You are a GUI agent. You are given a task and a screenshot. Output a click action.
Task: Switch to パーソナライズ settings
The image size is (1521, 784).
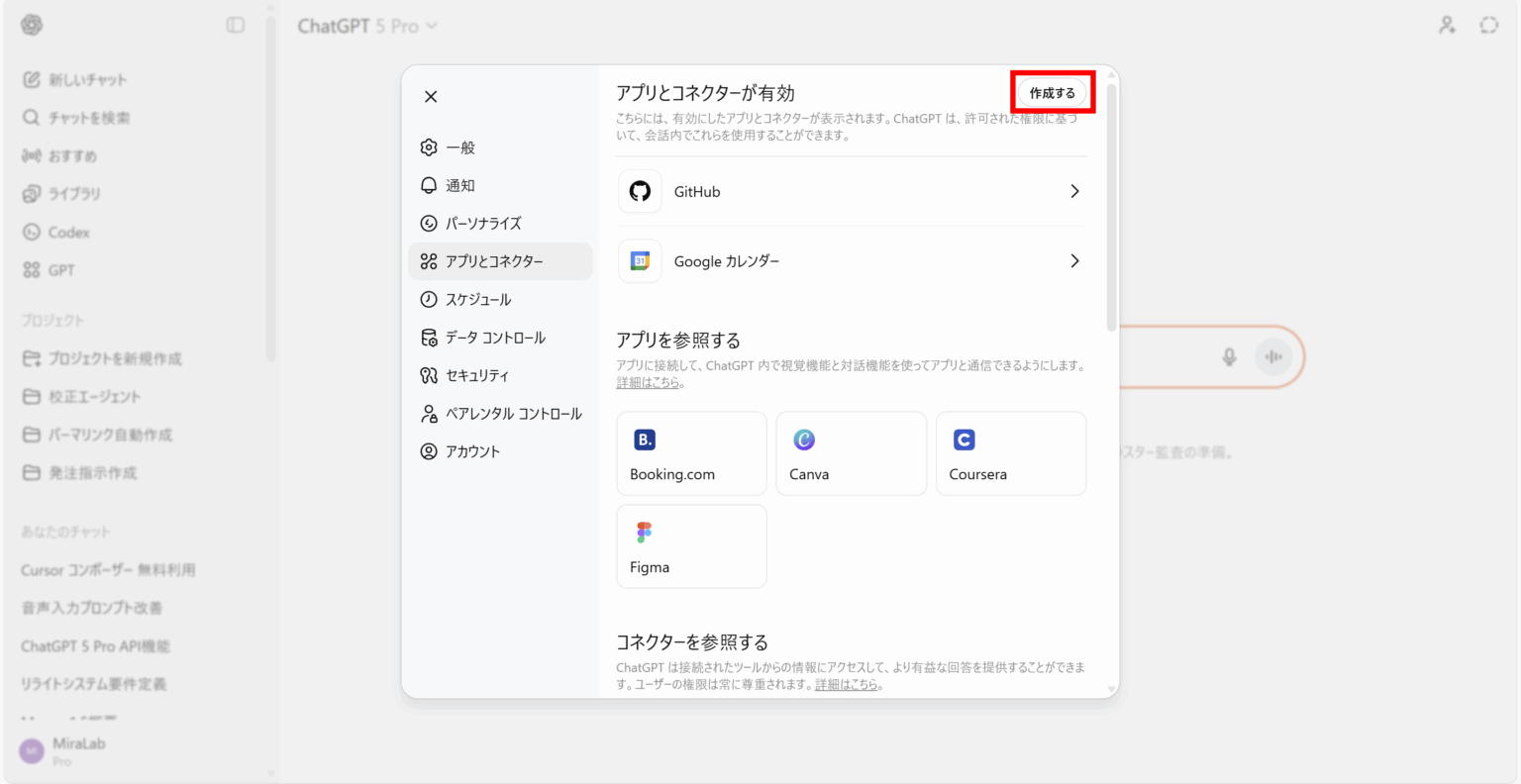[482, 224]
